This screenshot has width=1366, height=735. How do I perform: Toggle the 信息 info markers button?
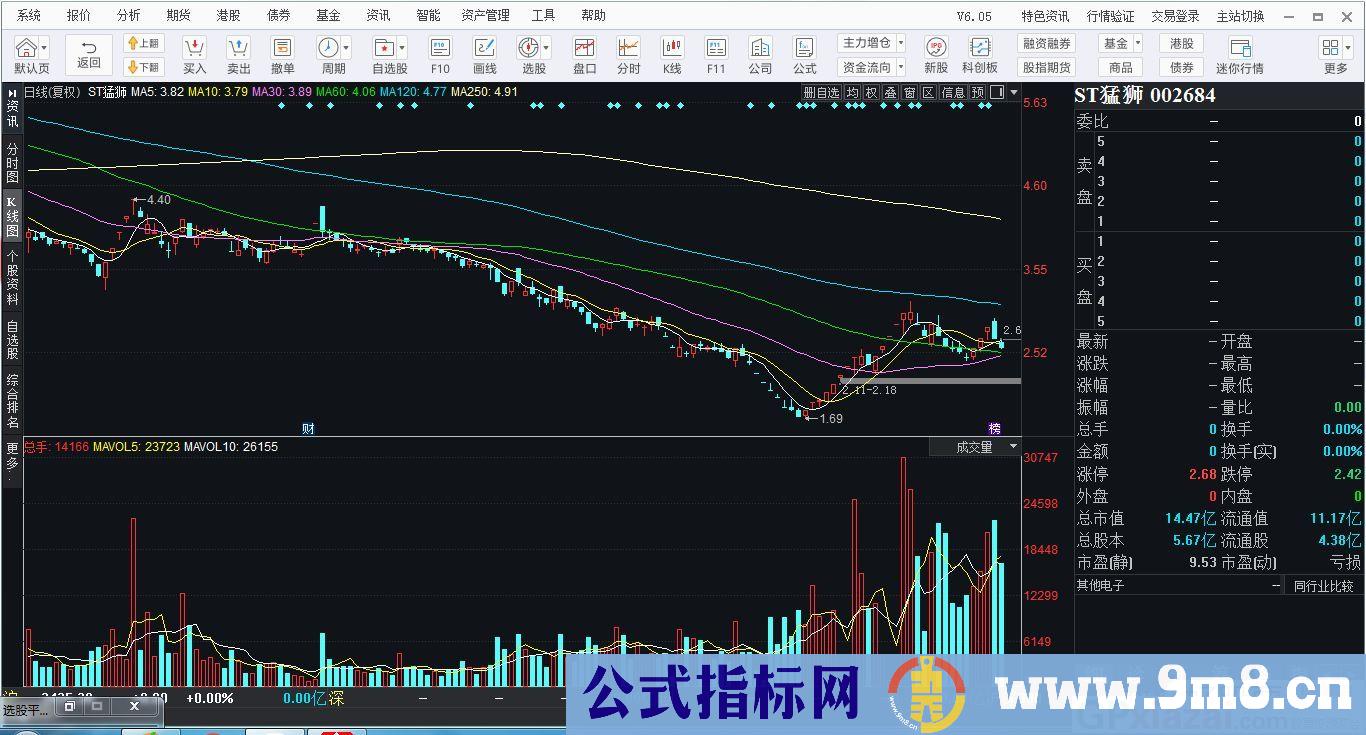(953, 92)
